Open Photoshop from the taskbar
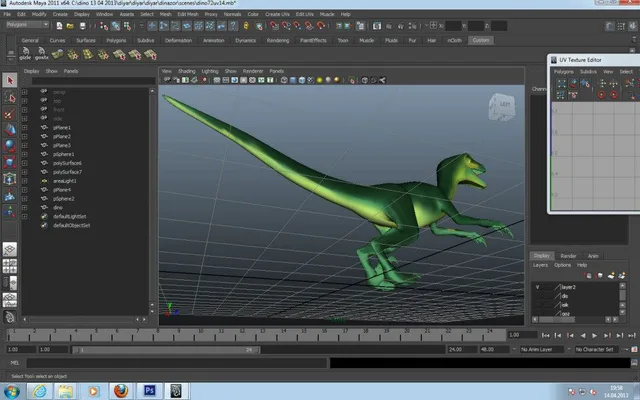 pos(149,391)
